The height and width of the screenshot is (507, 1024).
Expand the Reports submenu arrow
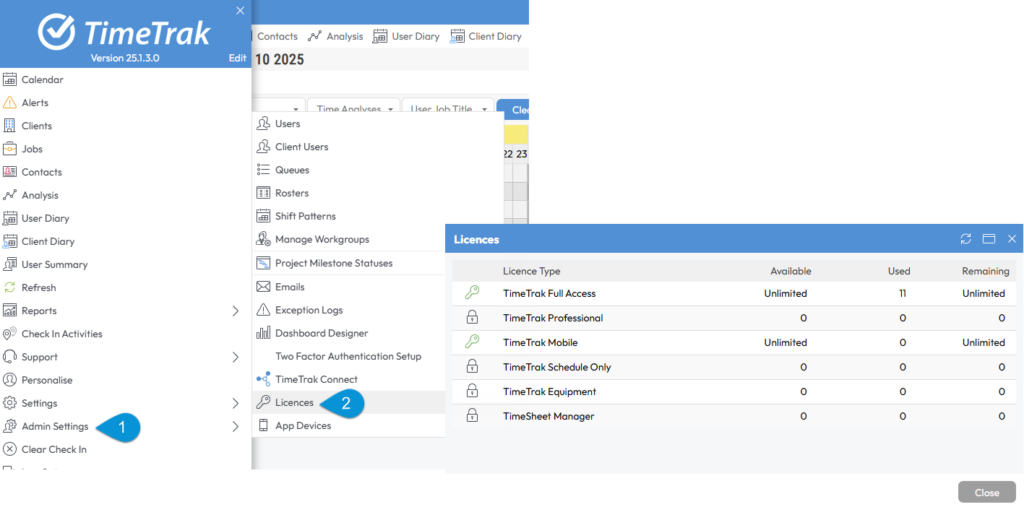point(236,311)
